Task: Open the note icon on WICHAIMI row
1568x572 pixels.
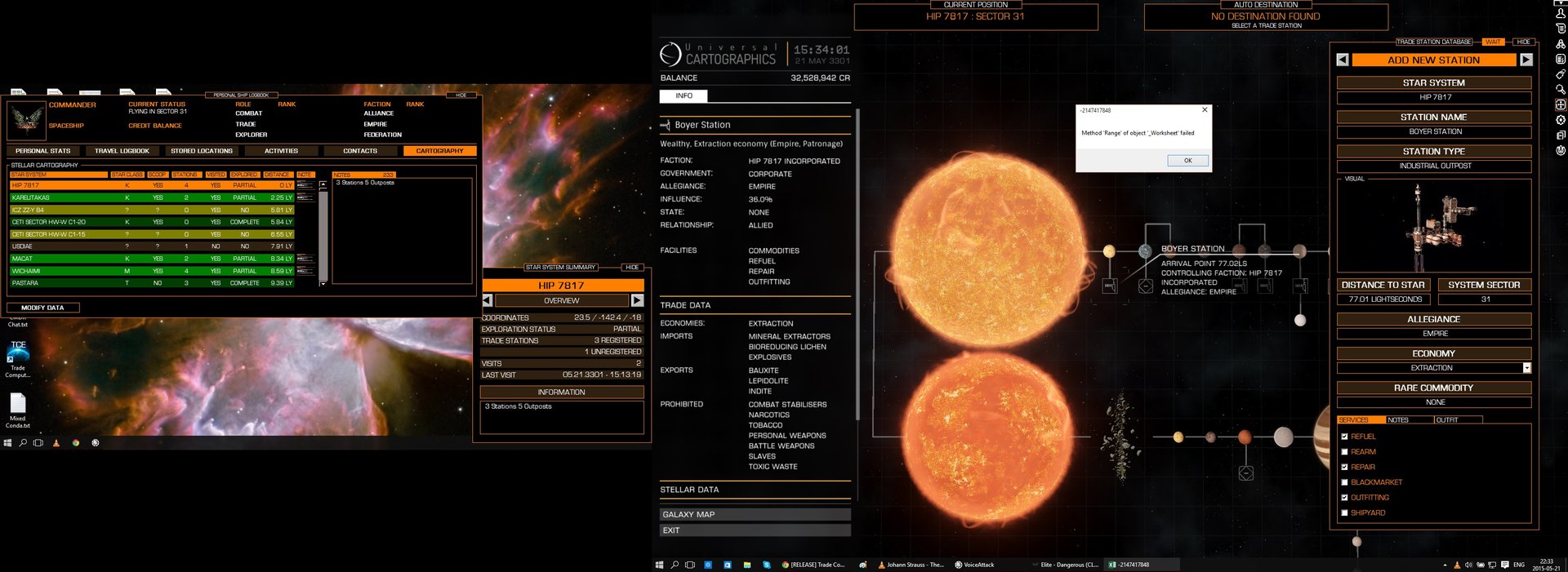Action: (305, 271)
